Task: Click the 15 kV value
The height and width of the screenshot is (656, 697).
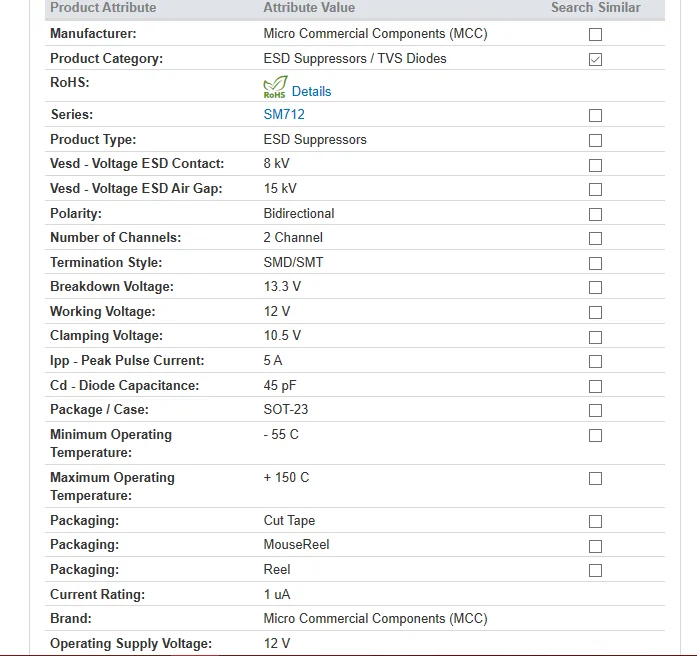Action: coord(280,188)
